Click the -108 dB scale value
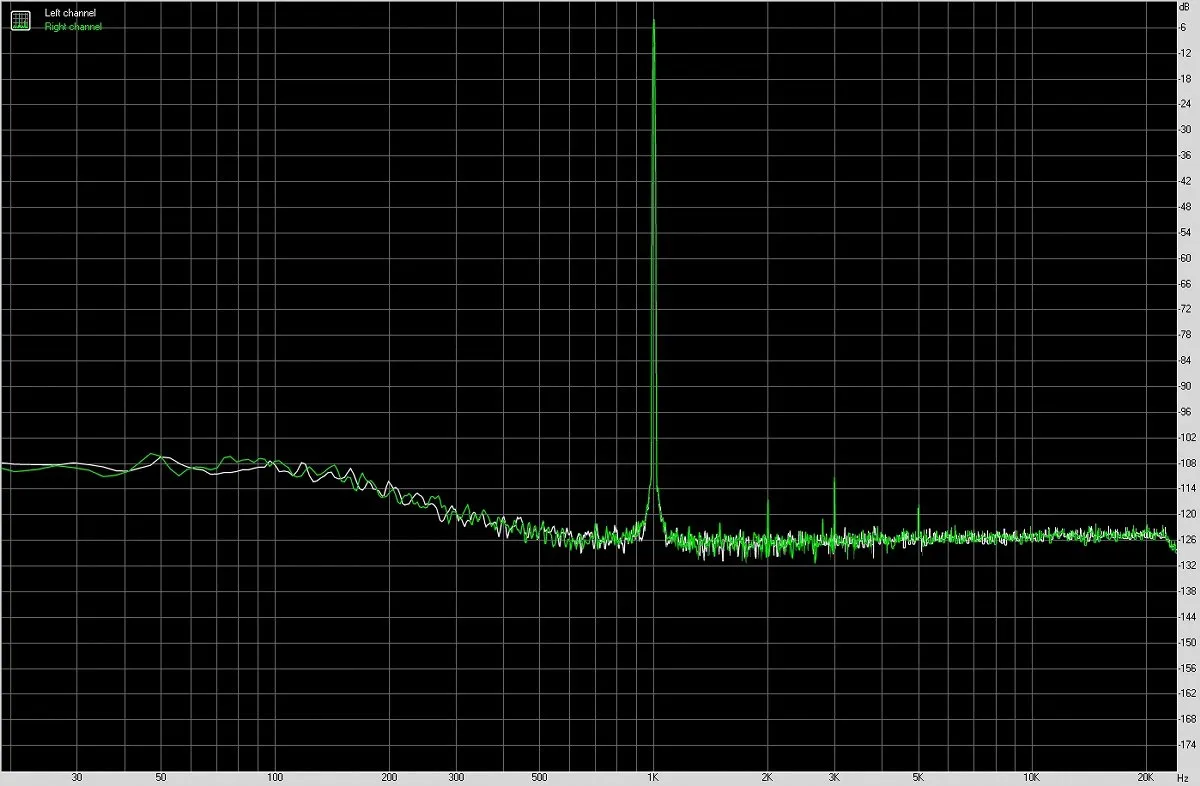 click(x=1186, y=463)
